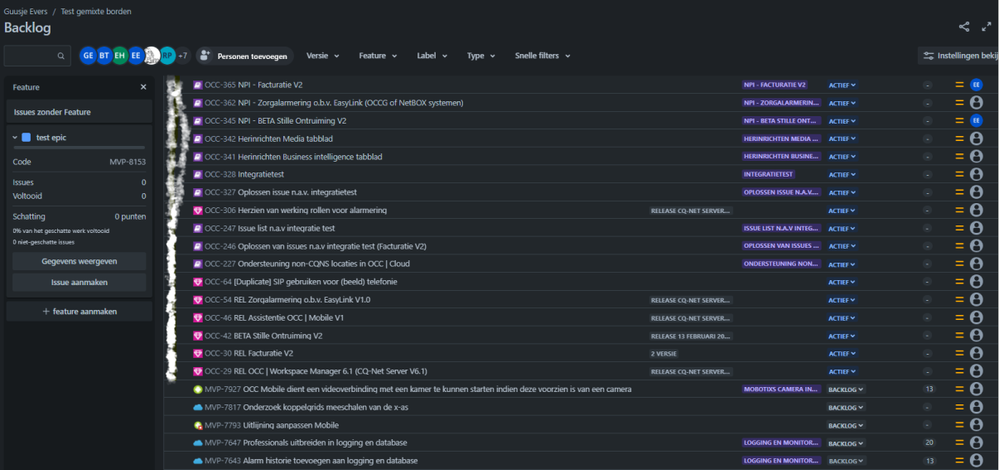
Task: Click assignee avatar on OCC-362 row
Action: [x=976, y=103]
